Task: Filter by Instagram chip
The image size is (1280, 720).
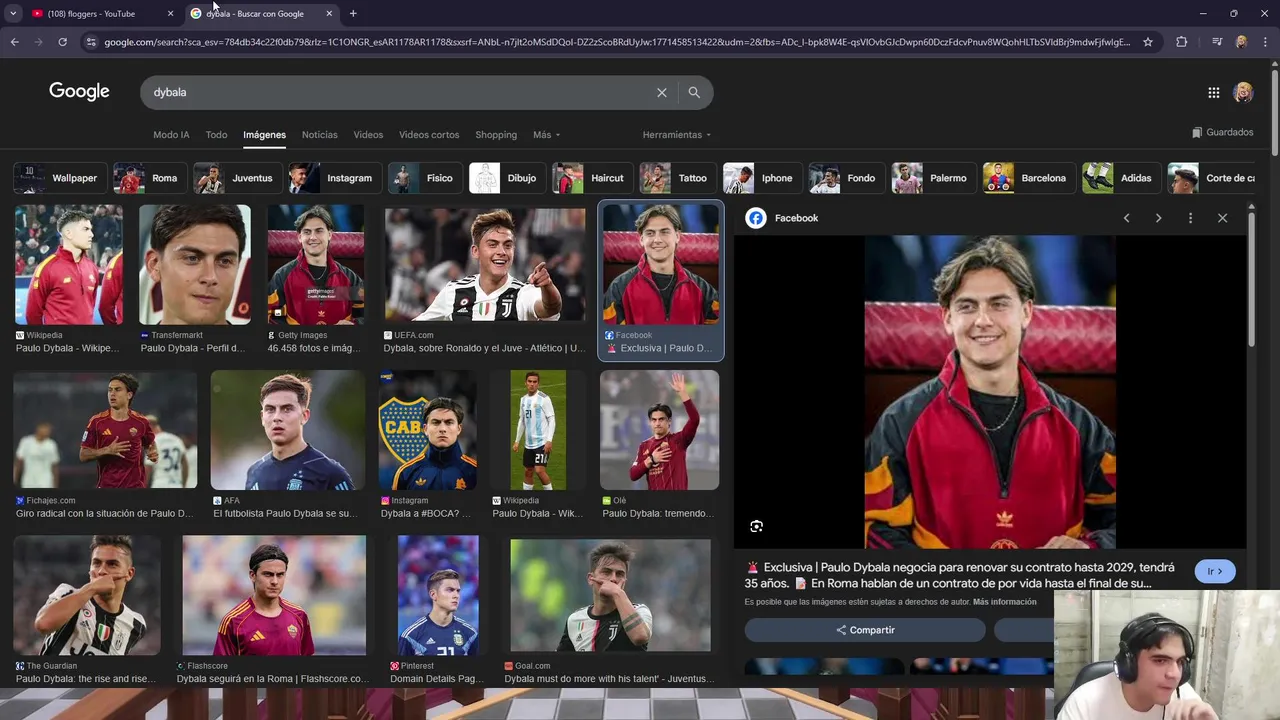Action: tap(333, 178)
